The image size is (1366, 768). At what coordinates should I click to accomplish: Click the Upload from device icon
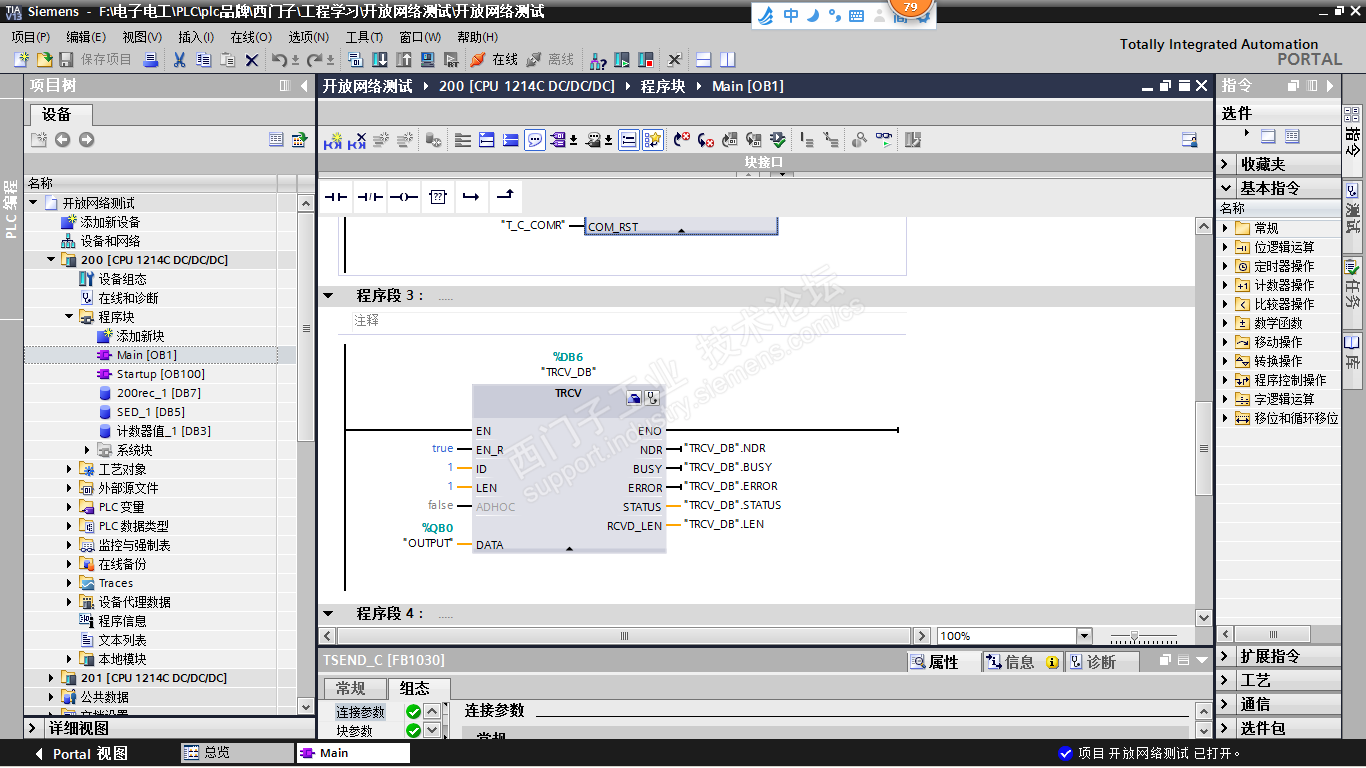tap(404, 60)
